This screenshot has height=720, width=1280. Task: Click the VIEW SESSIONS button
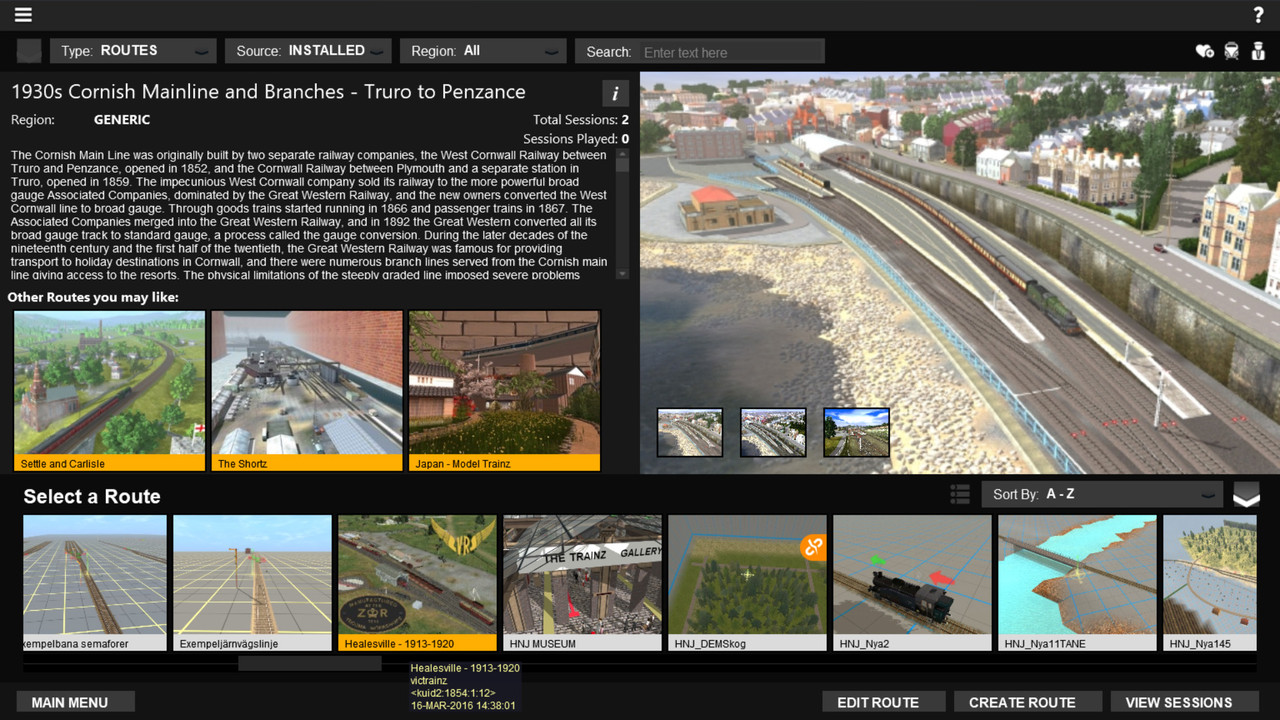pos(1185,702)
